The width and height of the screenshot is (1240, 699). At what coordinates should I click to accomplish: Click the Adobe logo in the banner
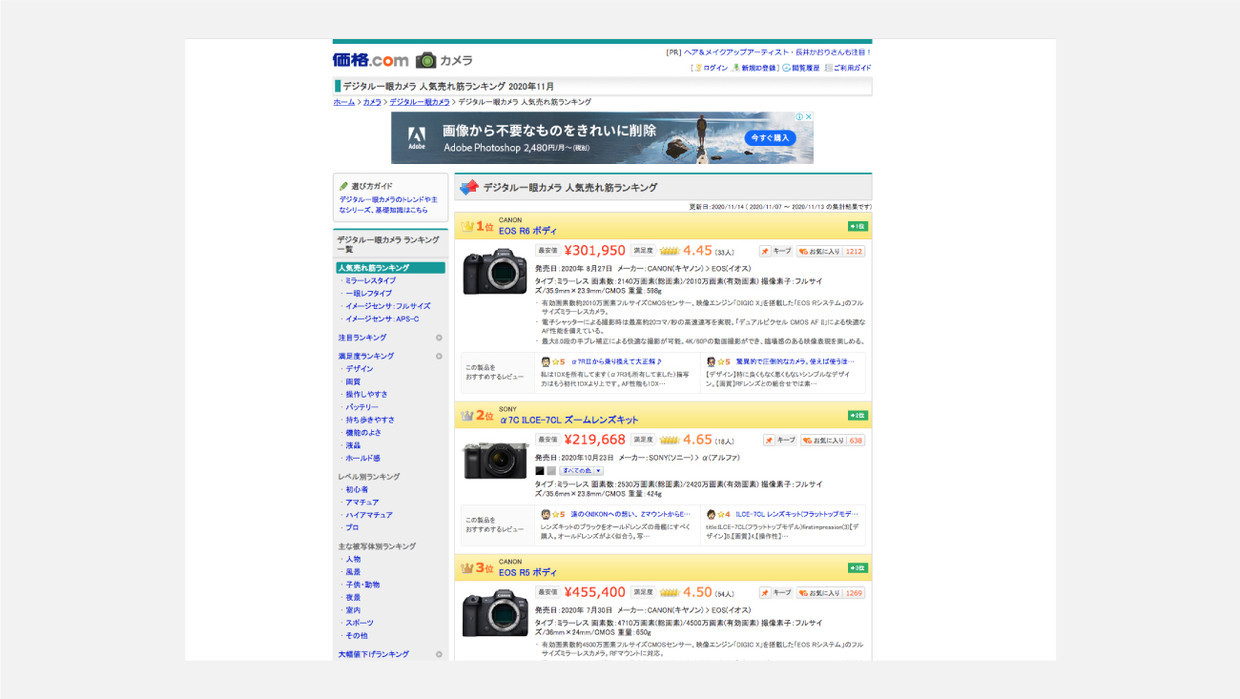[417, 137]
